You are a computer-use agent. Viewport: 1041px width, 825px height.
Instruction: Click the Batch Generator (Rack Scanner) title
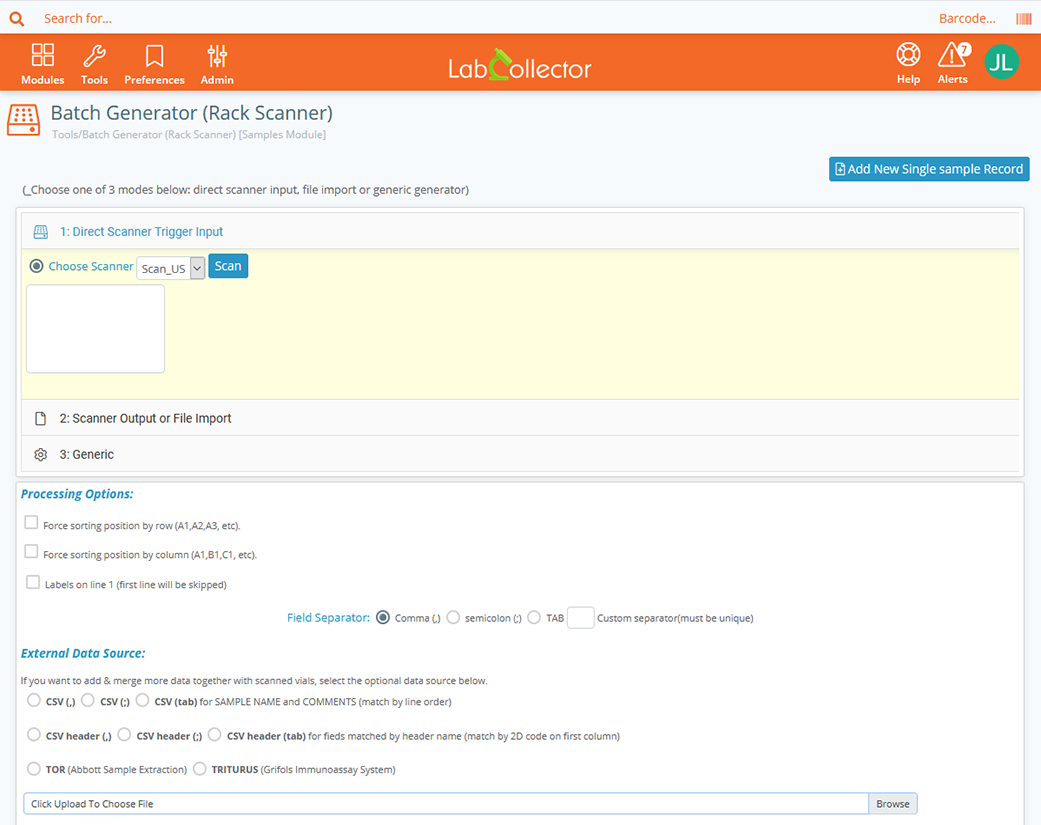(192, 113)
